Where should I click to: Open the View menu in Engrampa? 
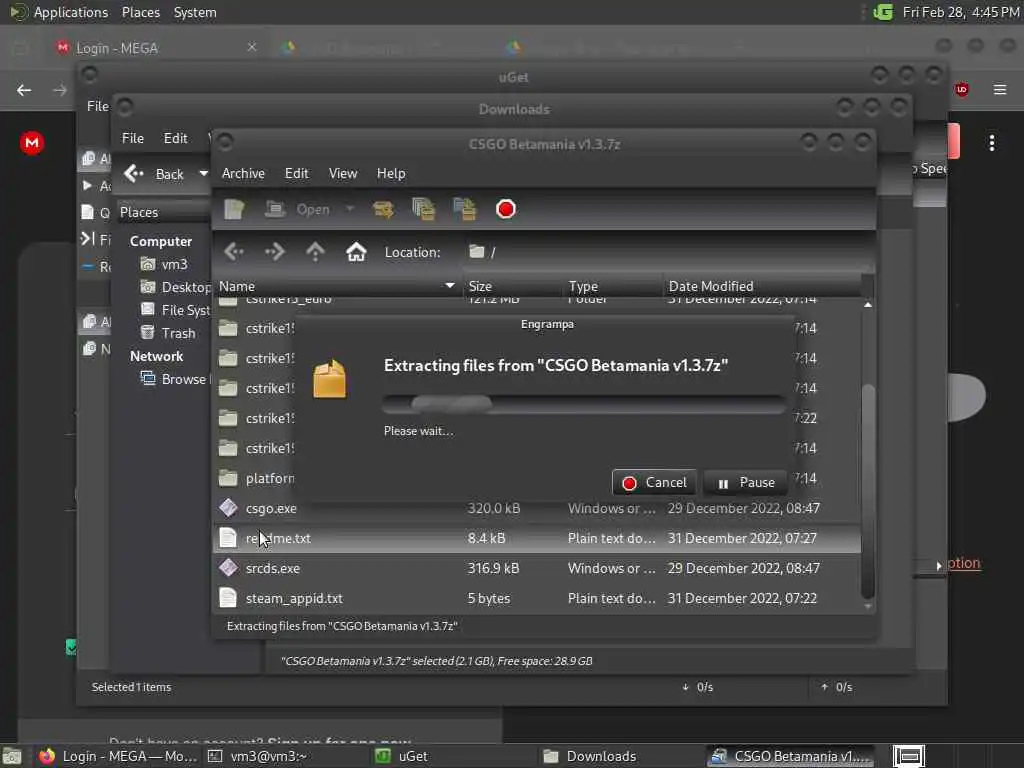(343, 174)
